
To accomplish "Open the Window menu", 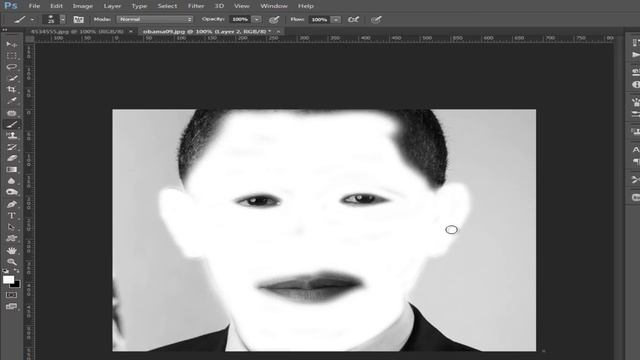I will click(x=274, y=6).
